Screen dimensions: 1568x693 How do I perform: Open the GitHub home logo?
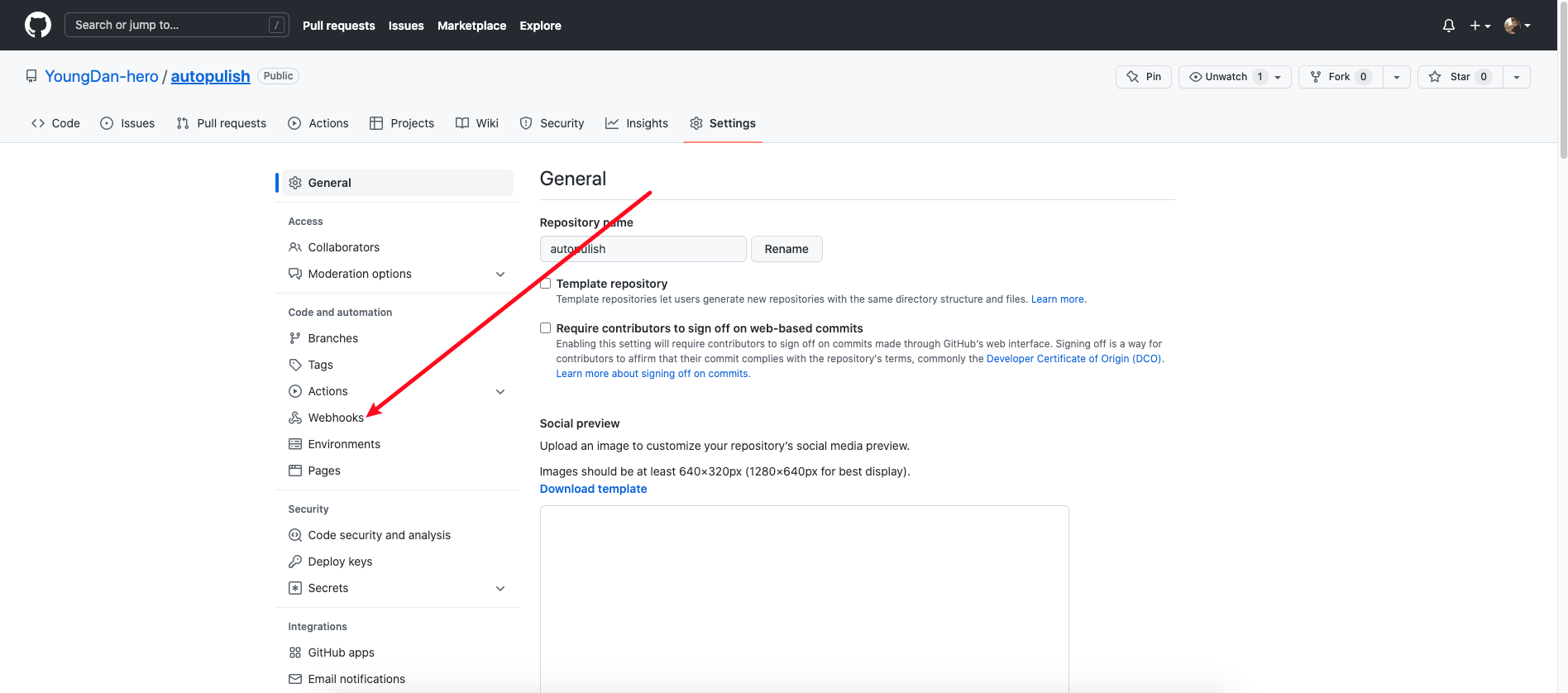coord(38,25)
